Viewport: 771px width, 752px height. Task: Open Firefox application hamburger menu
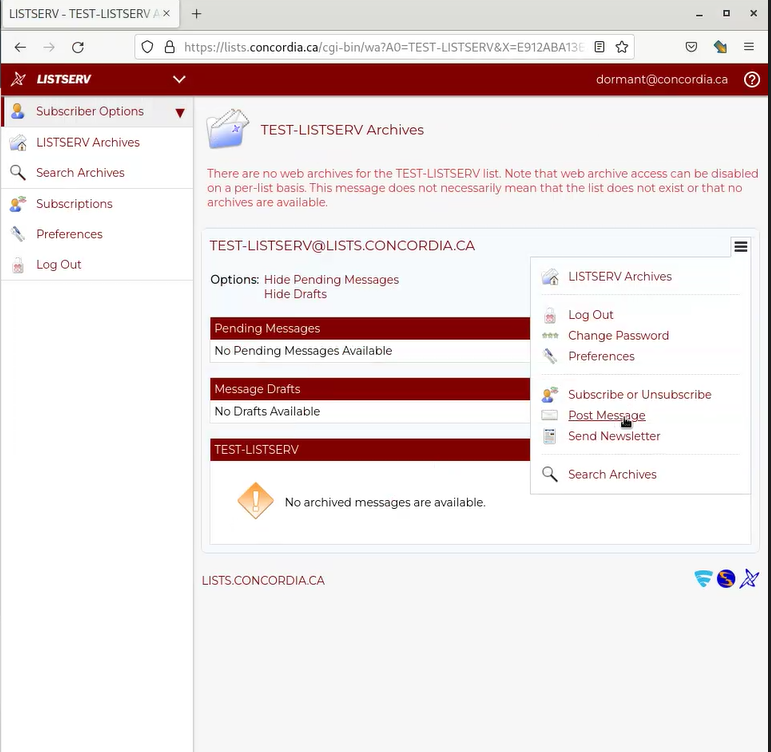pyautogui.click(x=748, y=47)
